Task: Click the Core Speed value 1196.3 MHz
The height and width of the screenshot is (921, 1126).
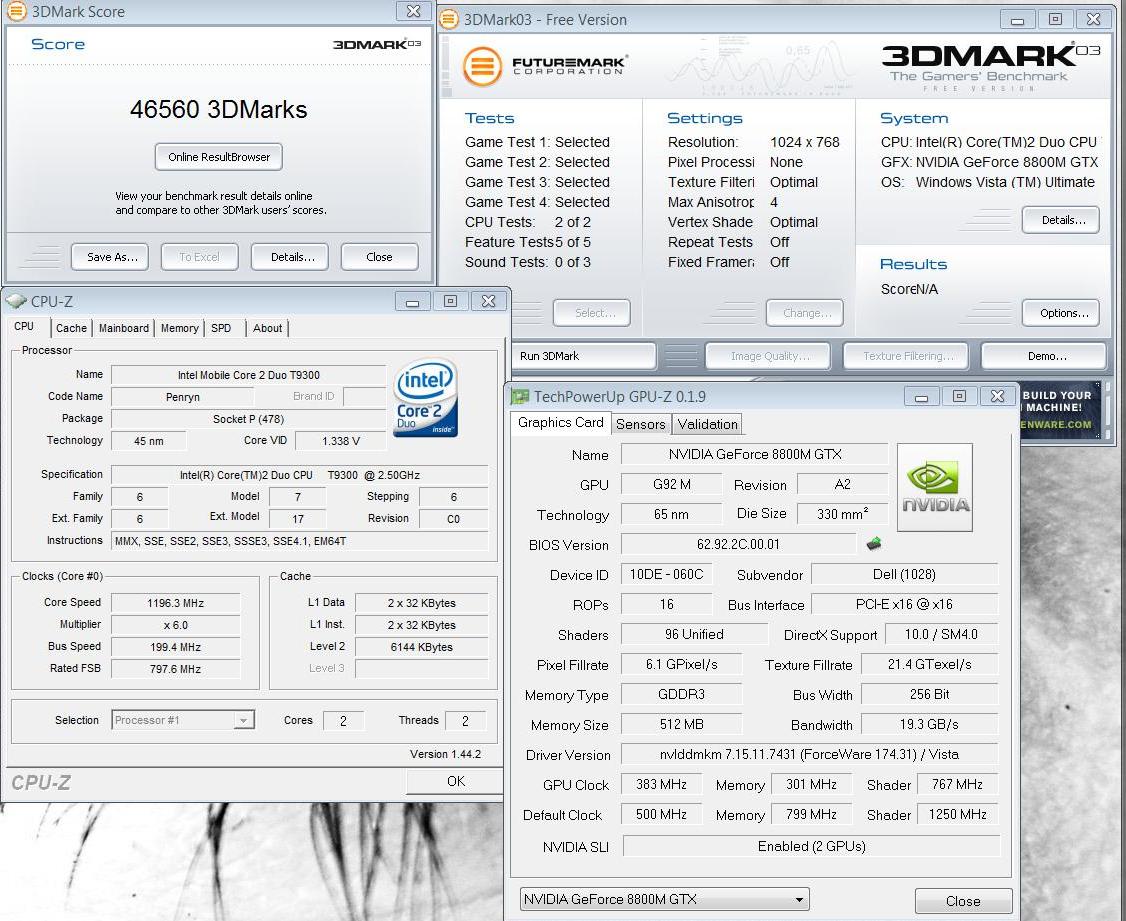Action: coord(176,603)
